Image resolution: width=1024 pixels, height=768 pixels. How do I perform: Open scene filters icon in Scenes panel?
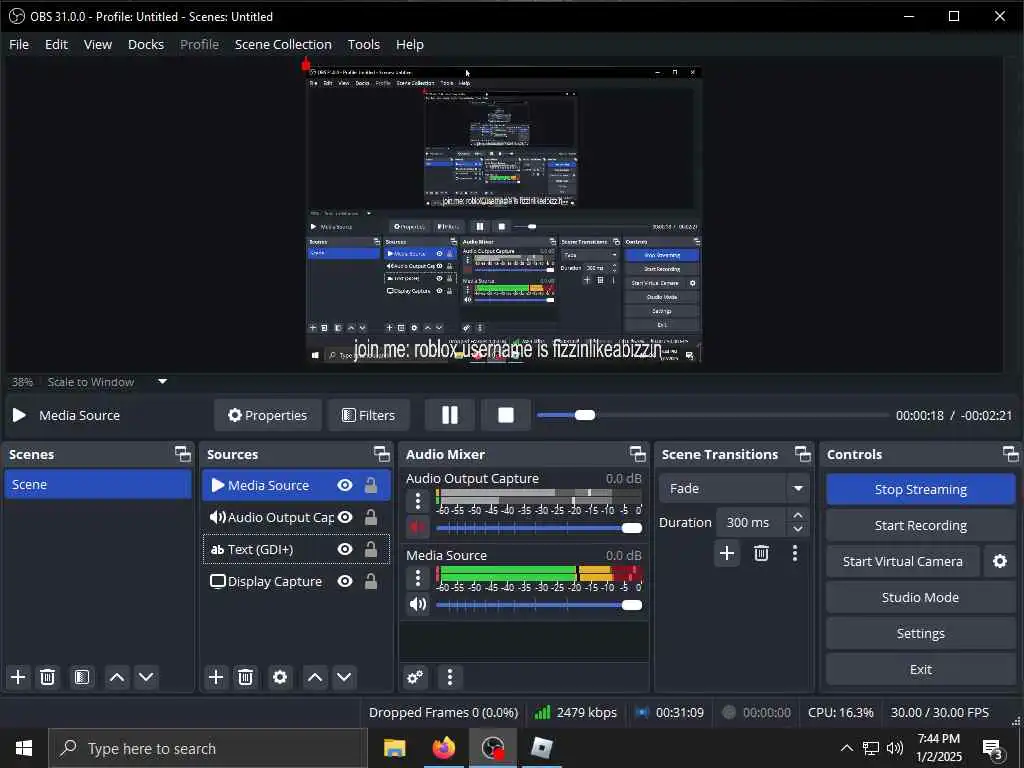82,677
